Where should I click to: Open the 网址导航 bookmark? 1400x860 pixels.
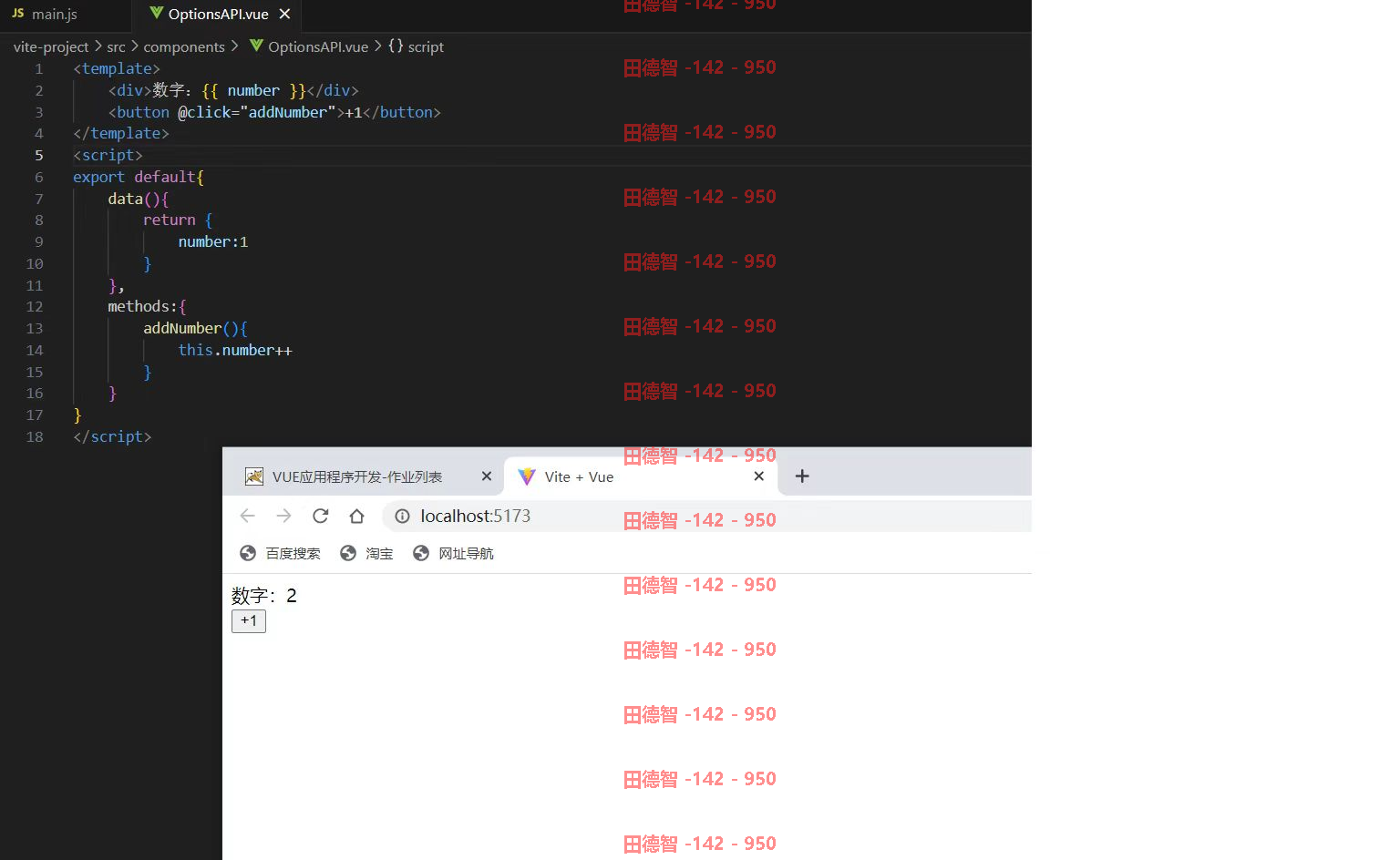pos(453,554)
